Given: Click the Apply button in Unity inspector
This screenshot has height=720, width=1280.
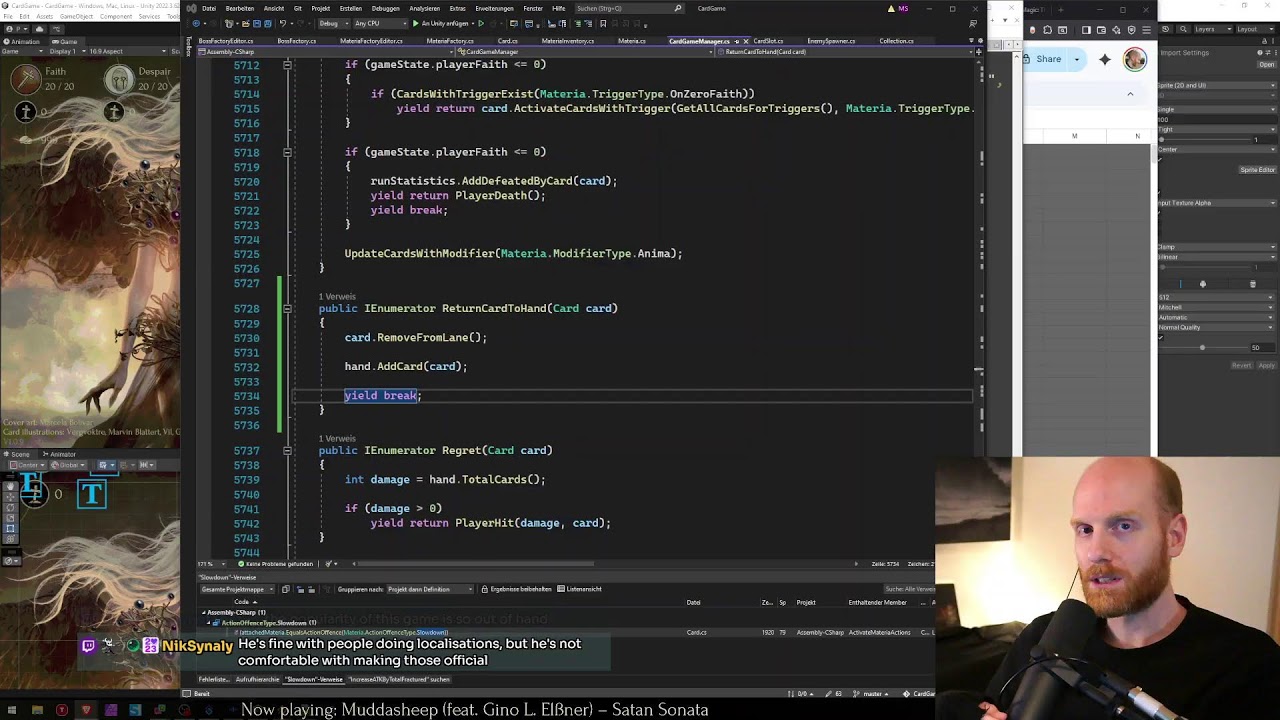Looking at the screenshot, I should (x=1266, y=365).
